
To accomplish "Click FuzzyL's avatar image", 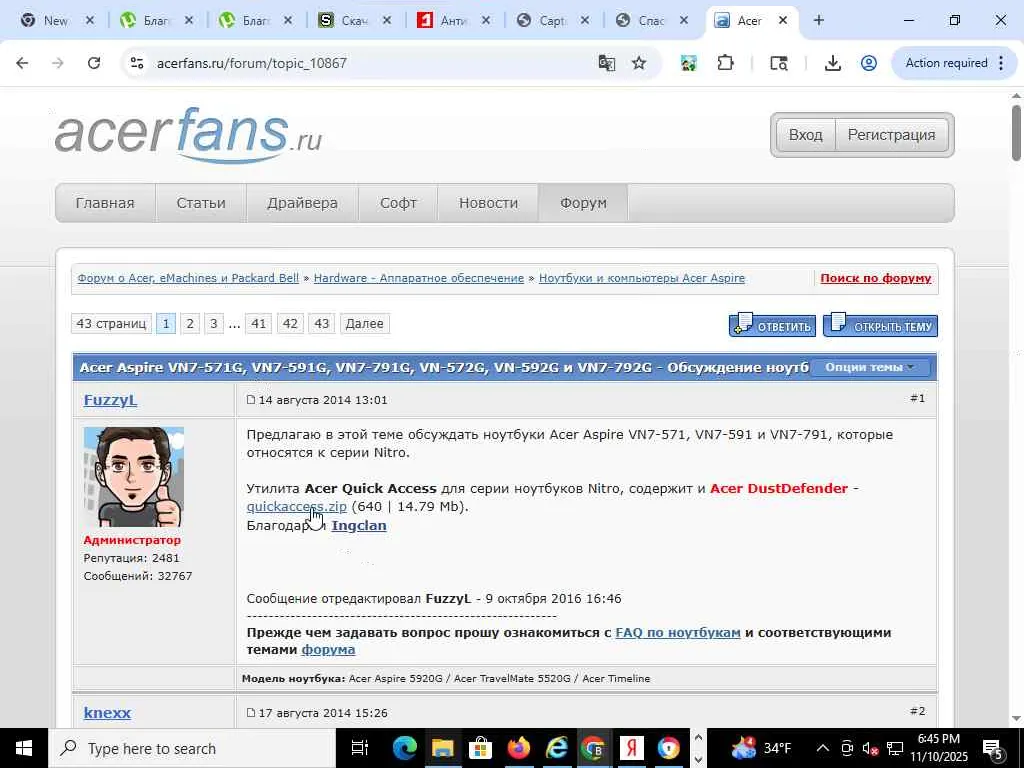I will point(134,477).
